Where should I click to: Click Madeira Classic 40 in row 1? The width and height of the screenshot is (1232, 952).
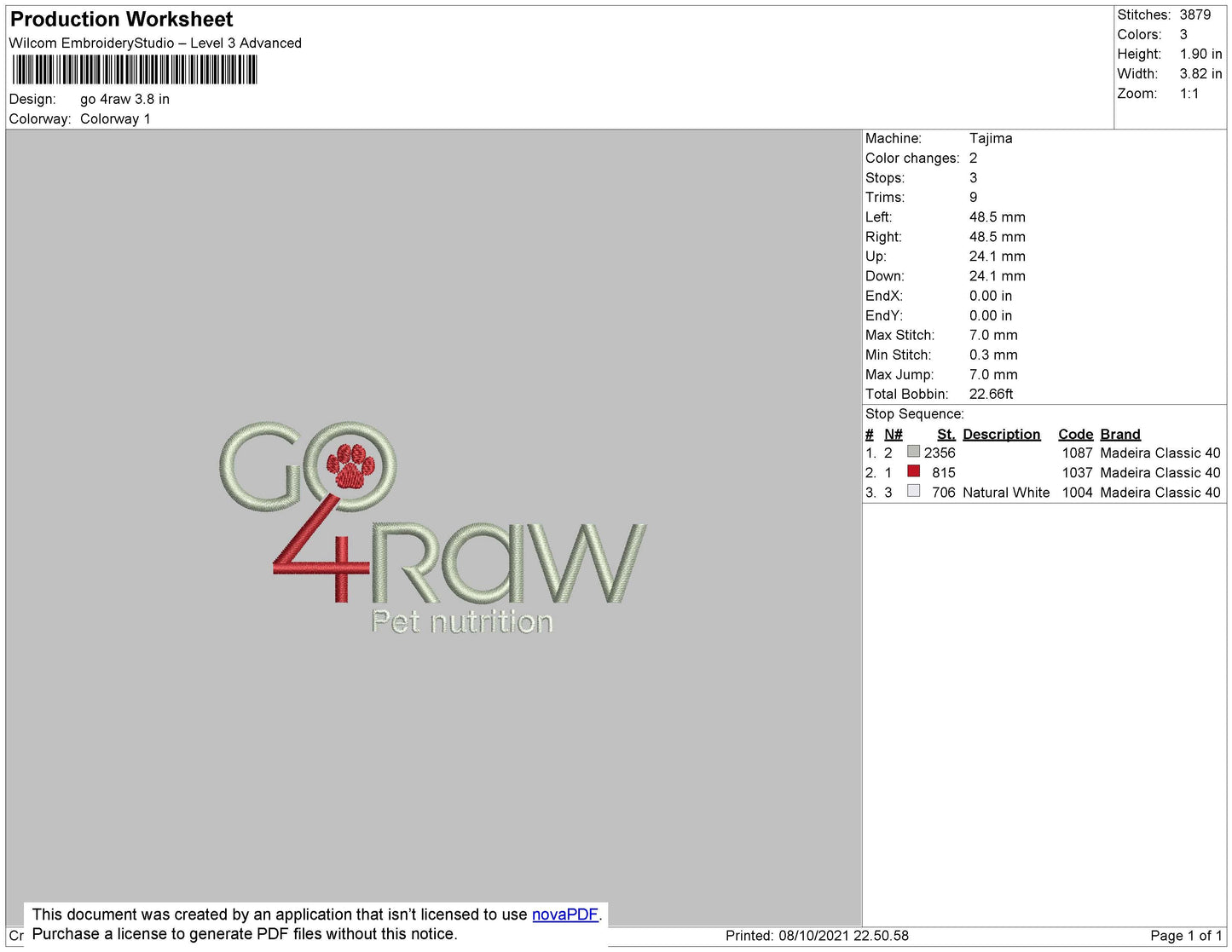[x=1160, y=453]
